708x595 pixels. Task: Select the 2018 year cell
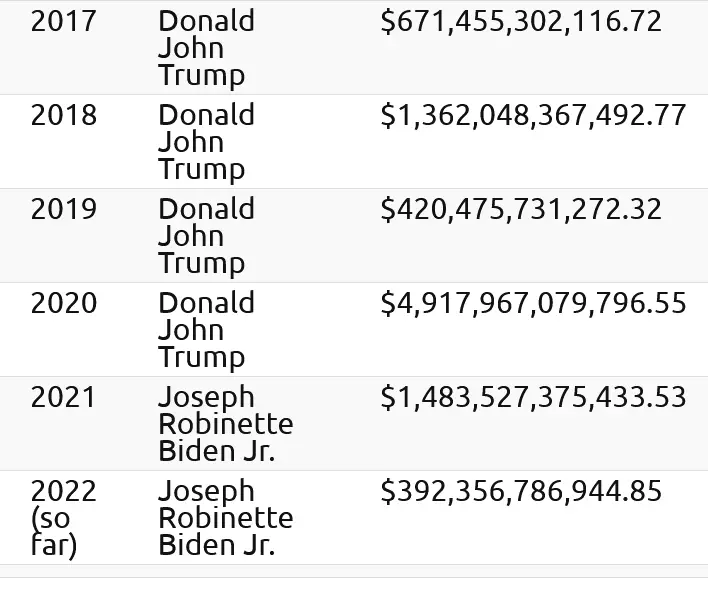(64, 115)
